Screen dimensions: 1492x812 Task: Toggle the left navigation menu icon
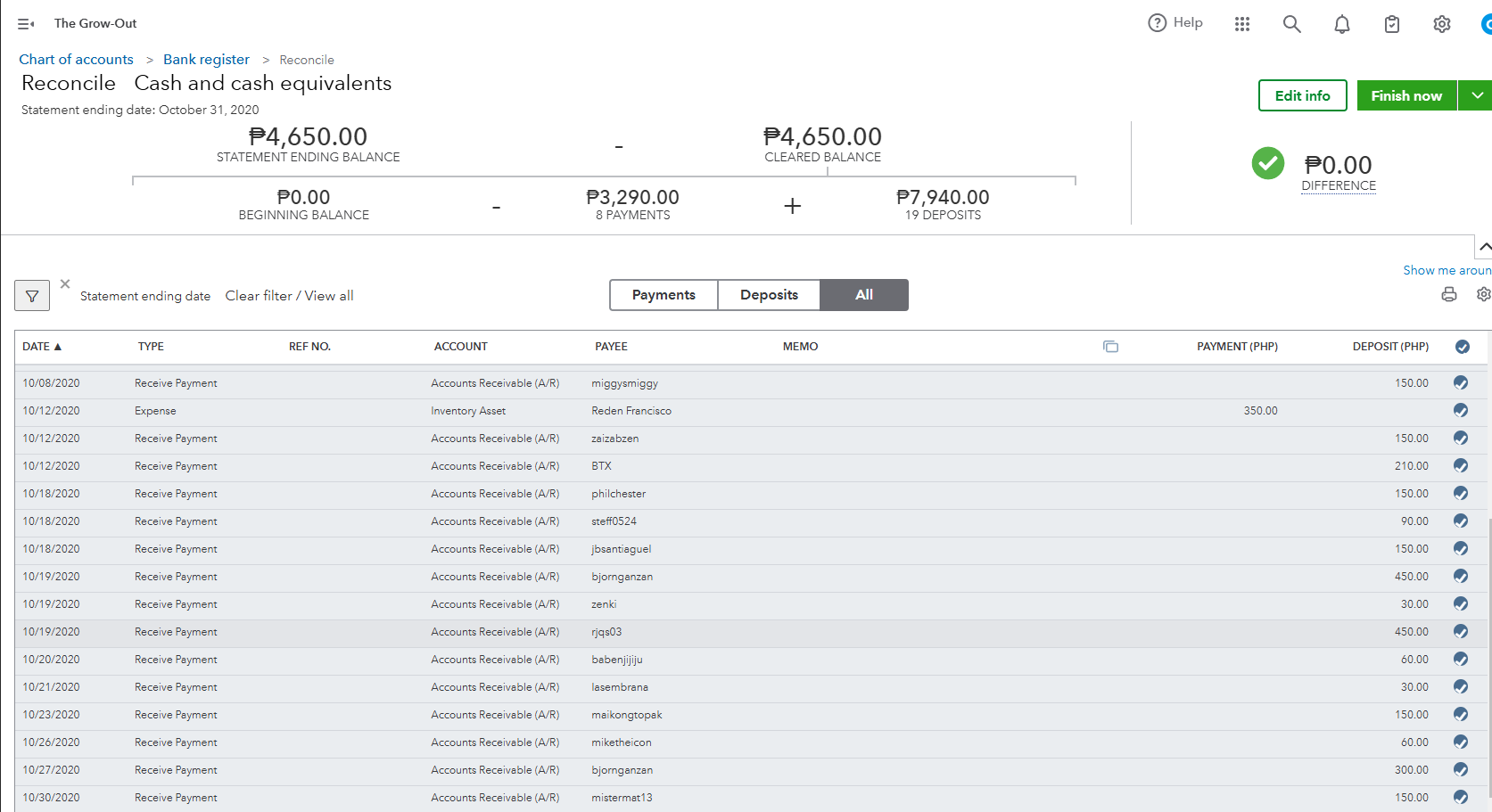click(x=26, y=24)
